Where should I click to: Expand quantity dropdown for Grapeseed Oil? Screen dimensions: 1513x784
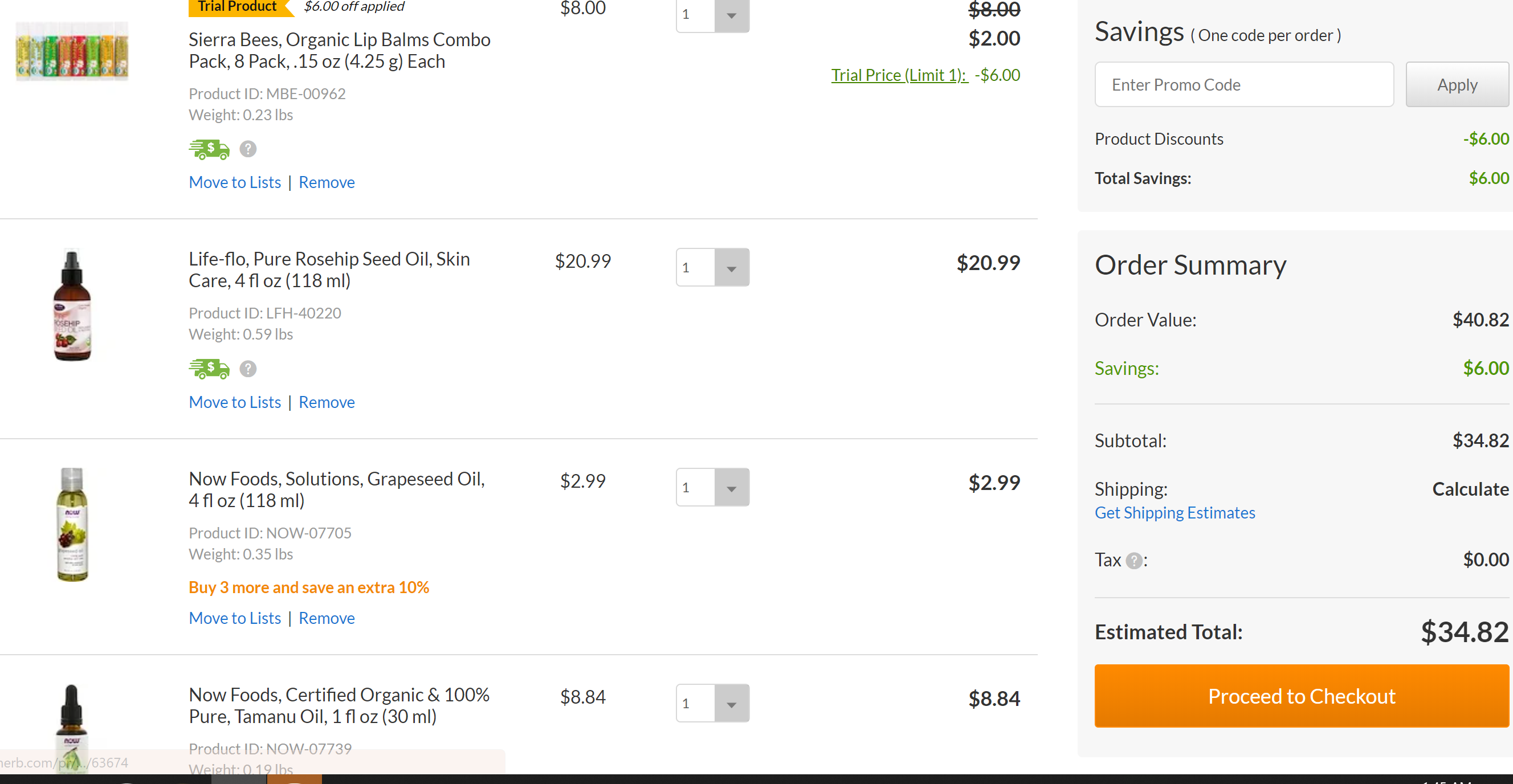pos(731,487)
